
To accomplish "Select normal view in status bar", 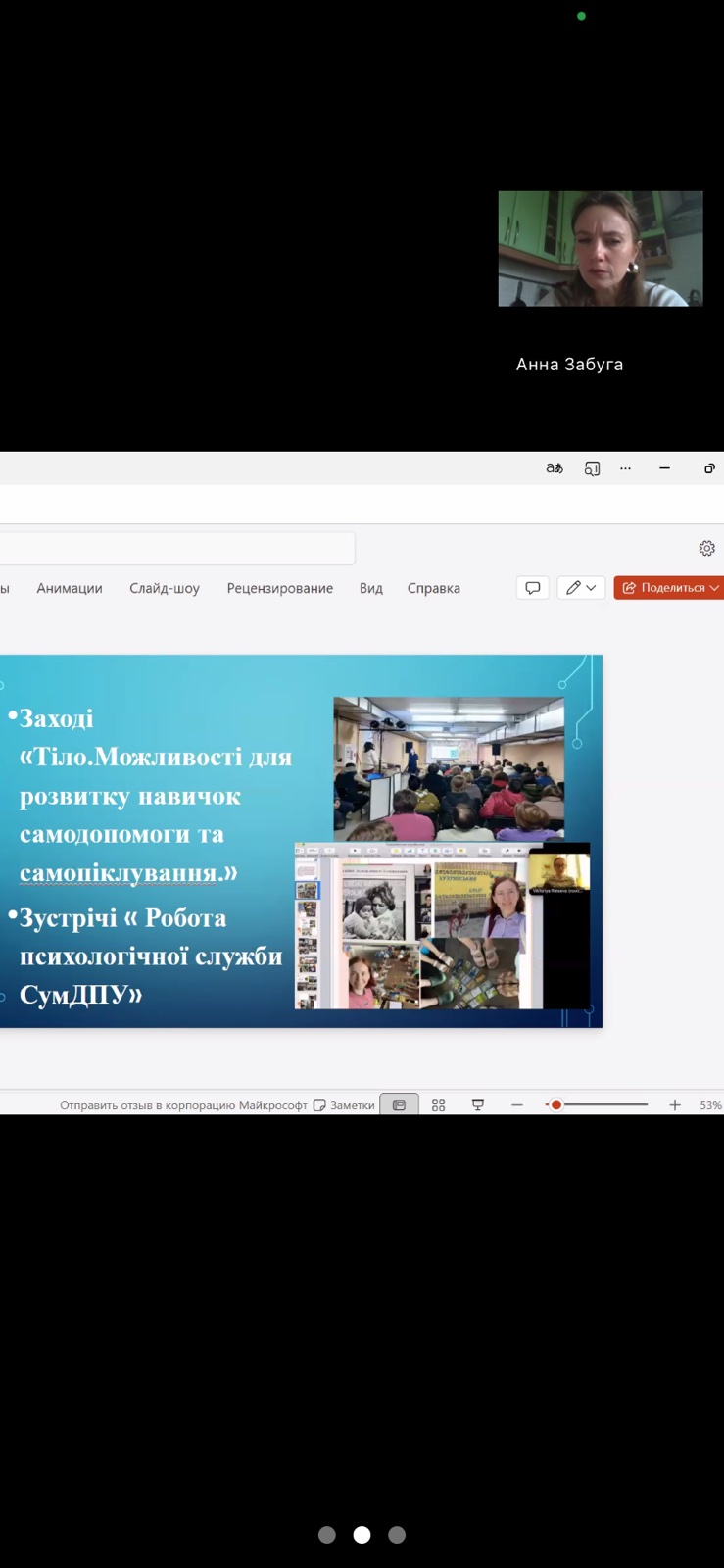I will (399, 1104).
